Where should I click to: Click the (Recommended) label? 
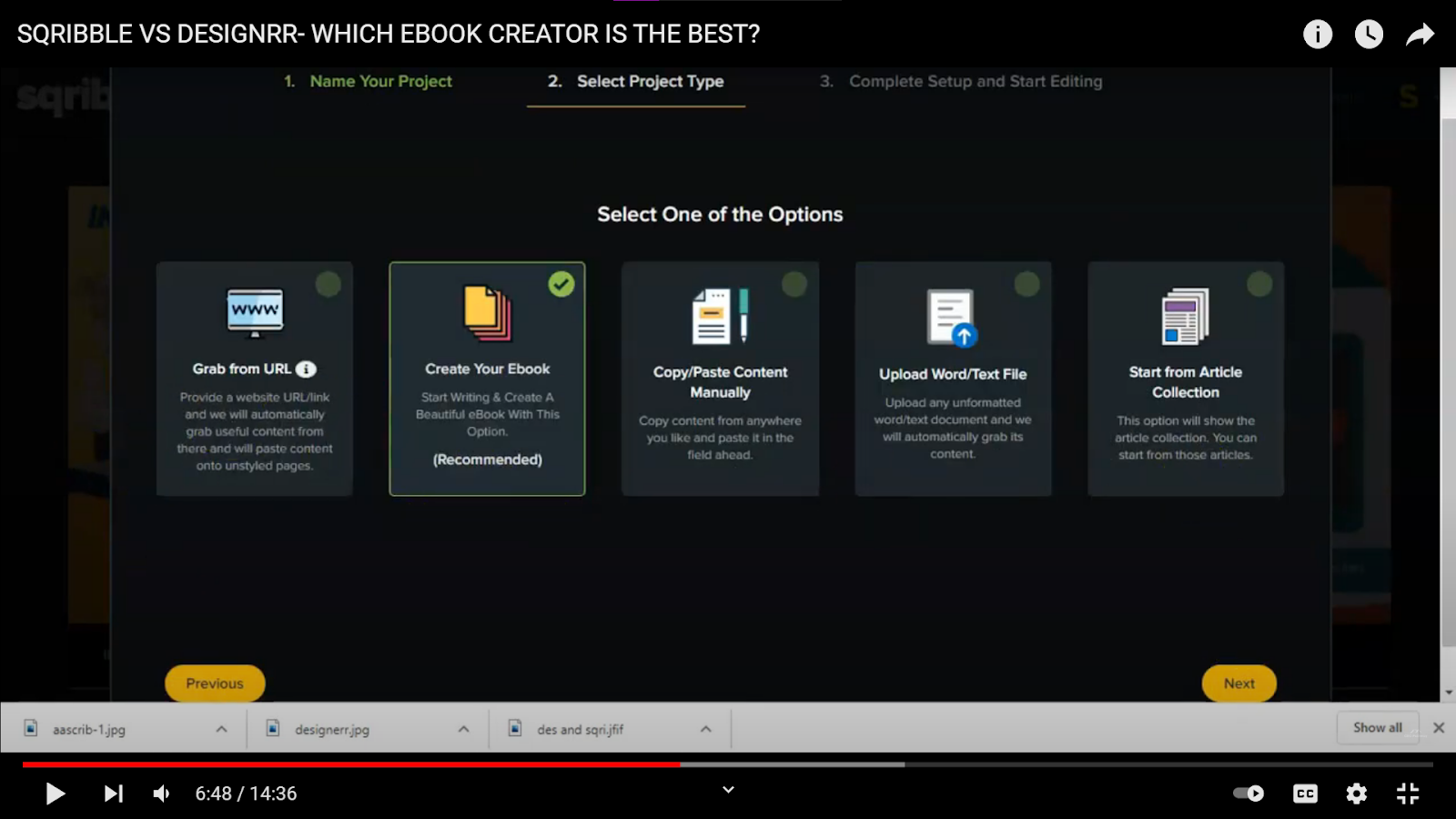click(x=488, y=460)
